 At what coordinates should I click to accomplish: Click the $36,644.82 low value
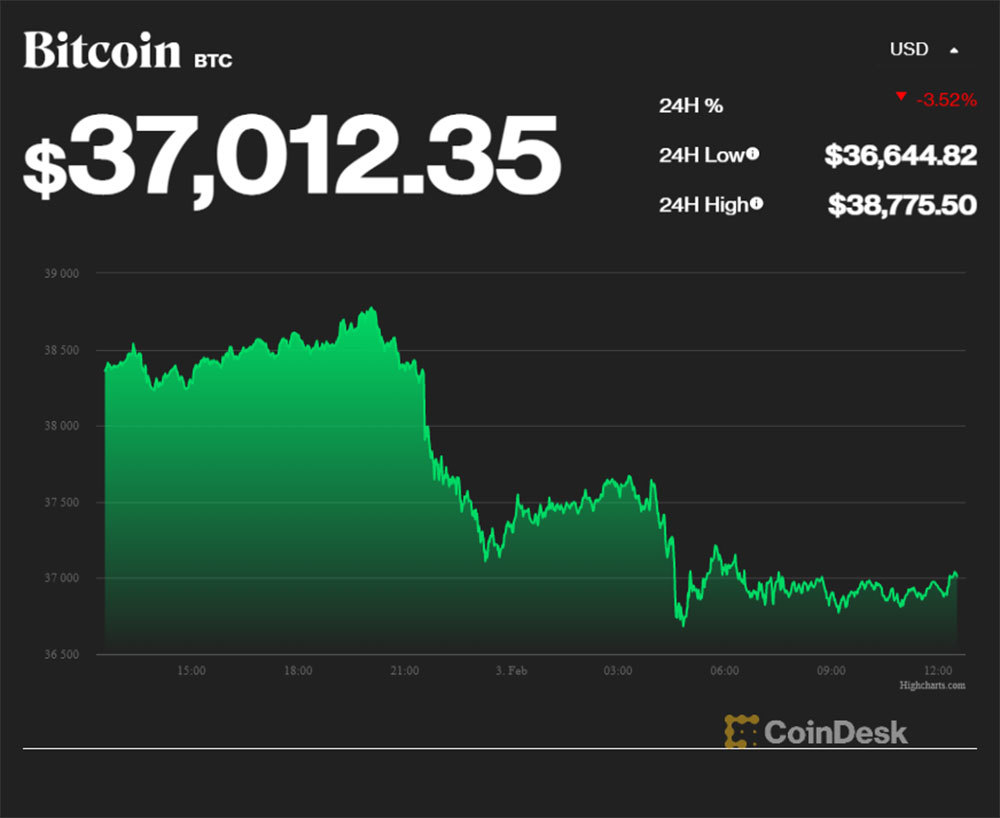900,155
